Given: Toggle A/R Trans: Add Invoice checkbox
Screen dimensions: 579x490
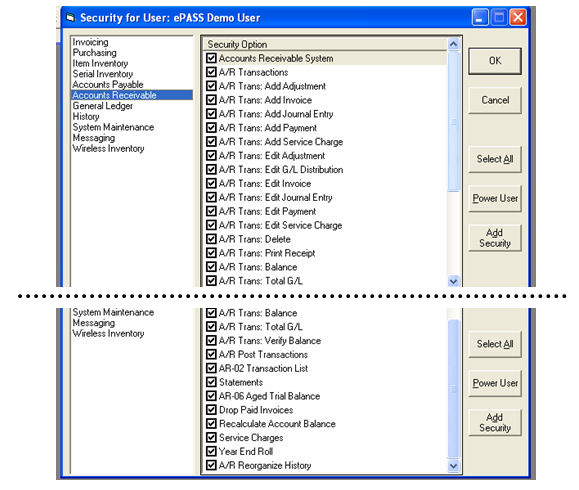Looking at the screenshot, I should [x=211, y=100].
